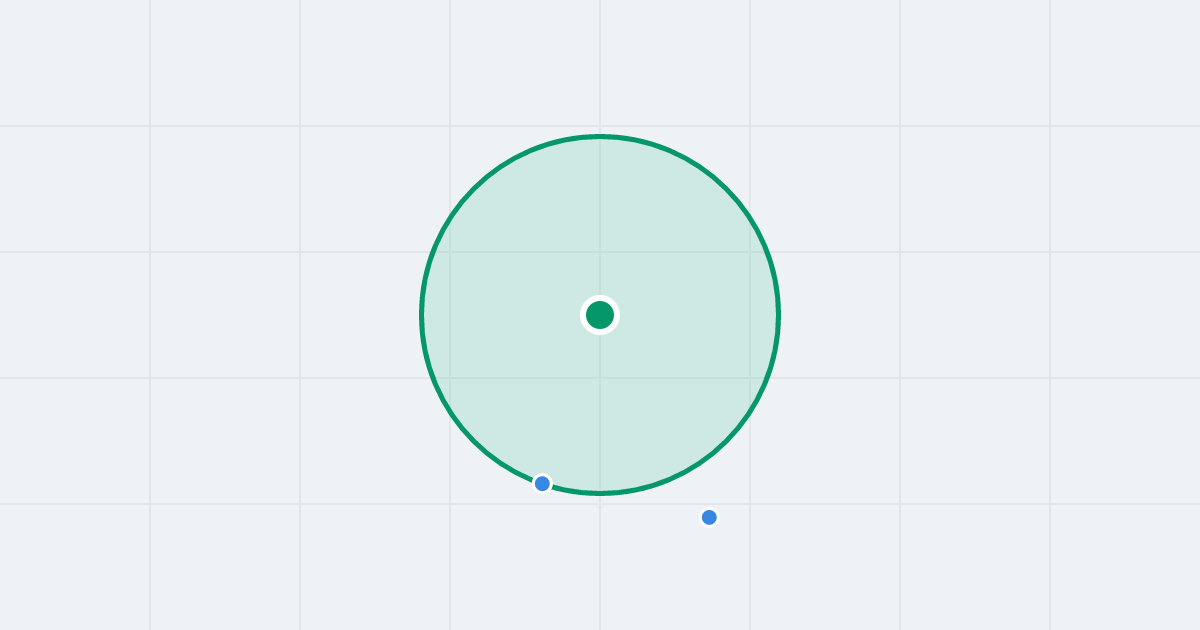Click the circle outline at its bottommost point
This screenshot has height=630, width=1200.
(600, 493)
